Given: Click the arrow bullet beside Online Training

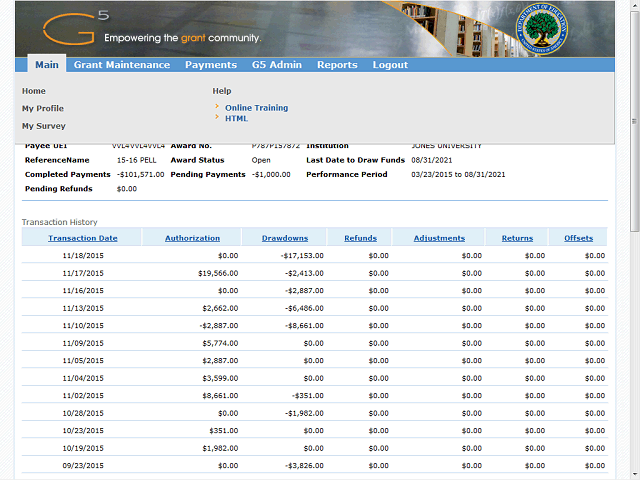Looking at the screenshot, I should click(217, 108).
